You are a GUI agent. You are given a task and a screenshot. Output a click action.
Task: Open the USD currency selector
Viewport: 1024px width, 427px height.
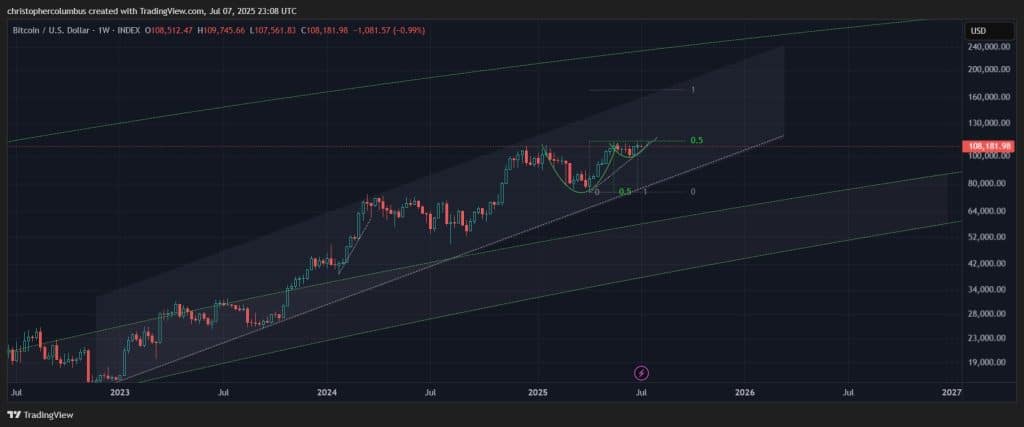tap(978, 31)
